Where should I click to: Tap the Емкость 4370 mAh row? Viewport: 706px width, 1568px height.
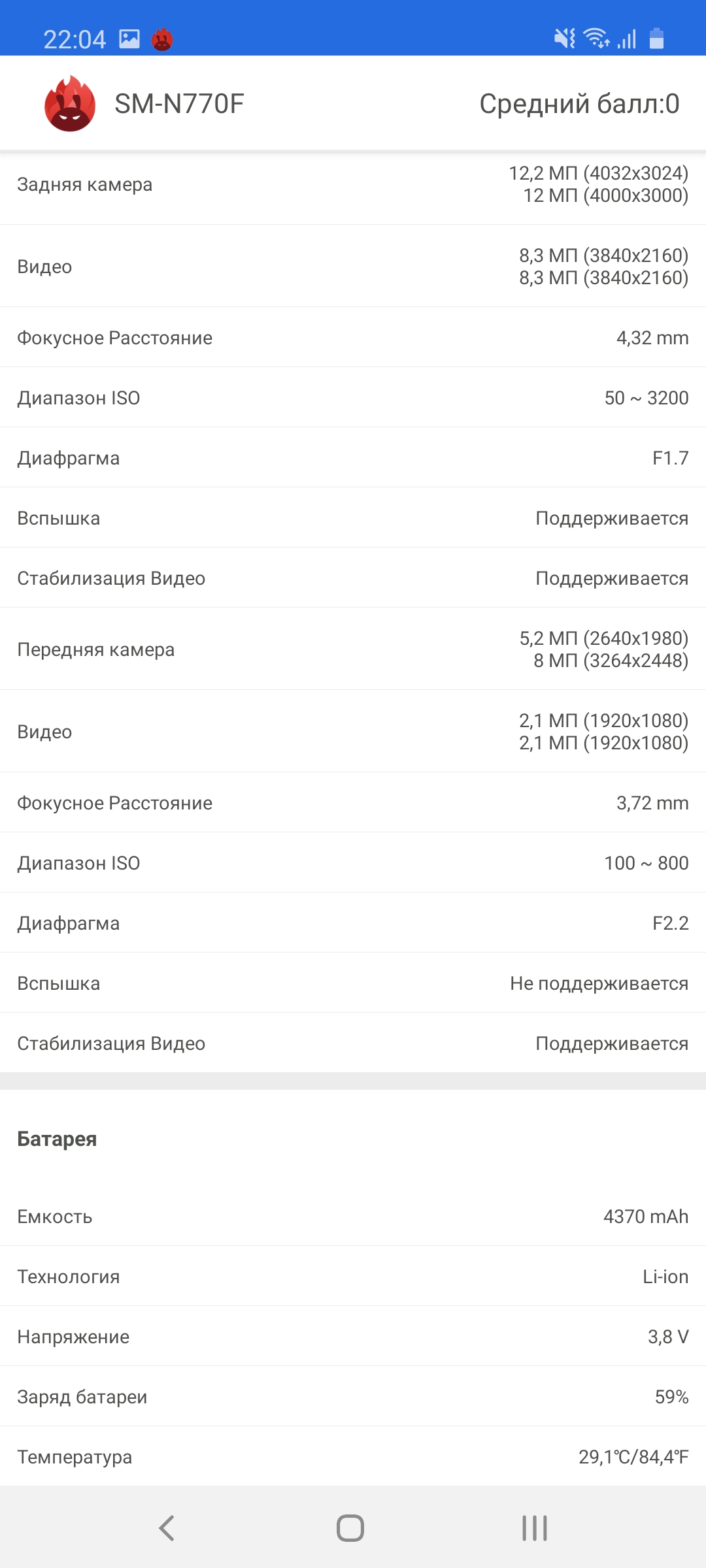coord(353,1217)
